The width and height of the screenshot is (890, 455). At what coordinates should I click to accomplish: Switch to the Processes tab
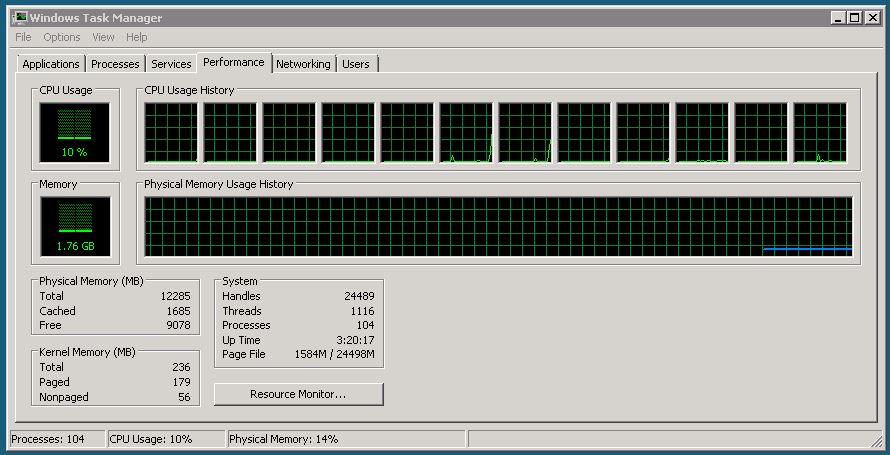(x=115, y=64)
